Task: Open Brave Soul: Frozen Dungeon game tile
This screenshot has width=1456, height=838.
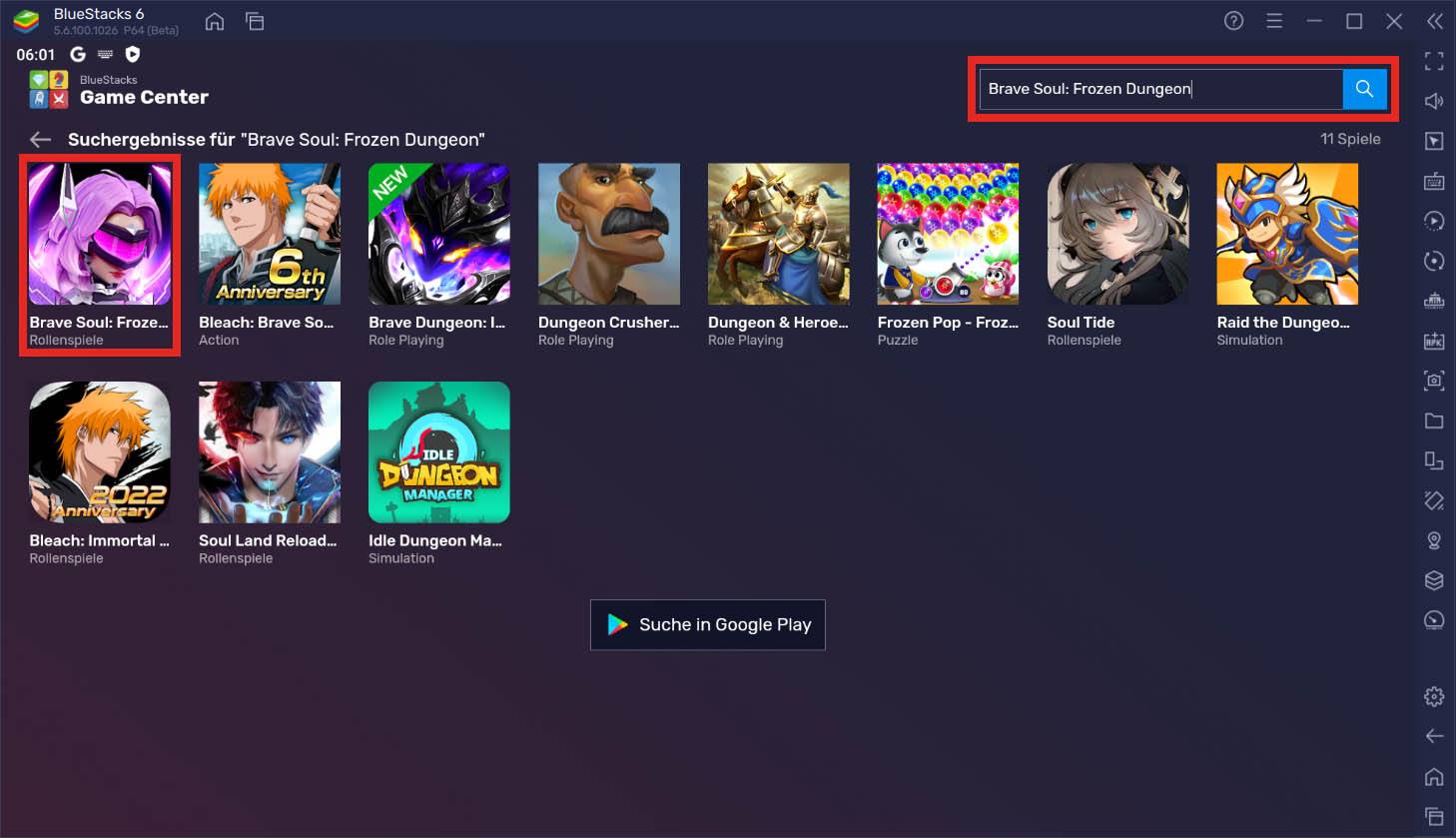Action: (100, 234)
